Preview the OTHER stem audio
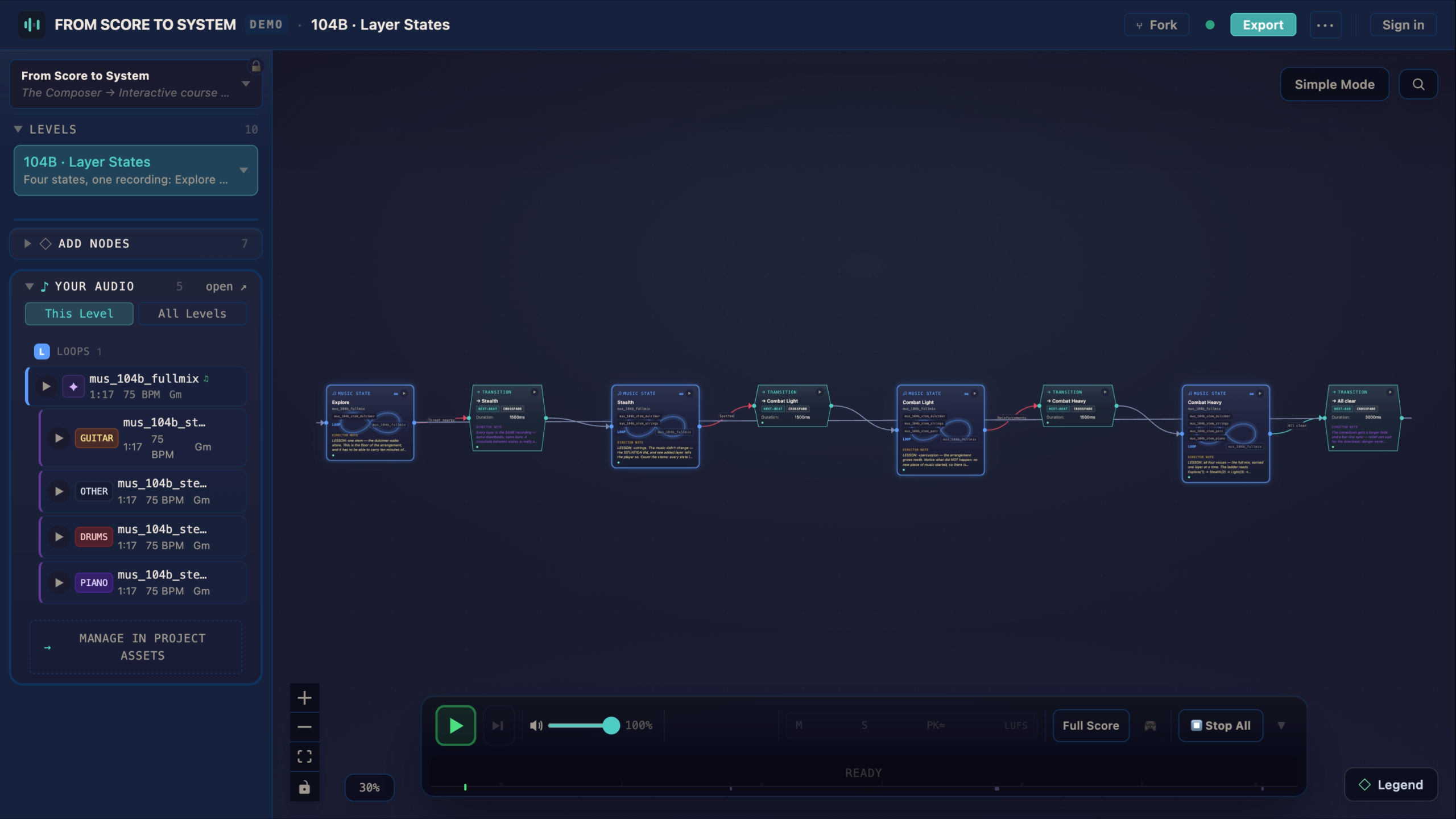Screen dimensions: 1456x819 59,491
